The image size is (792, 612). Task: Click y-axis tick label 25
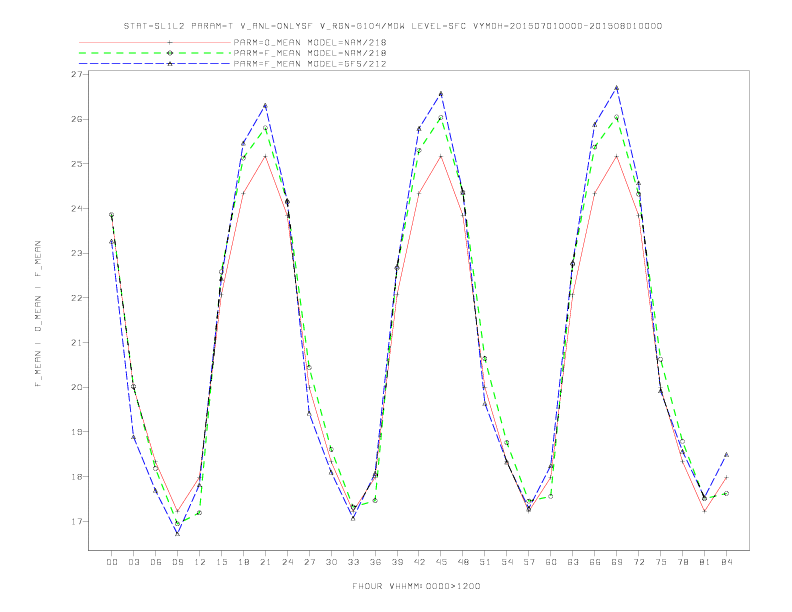coord(76,164)
